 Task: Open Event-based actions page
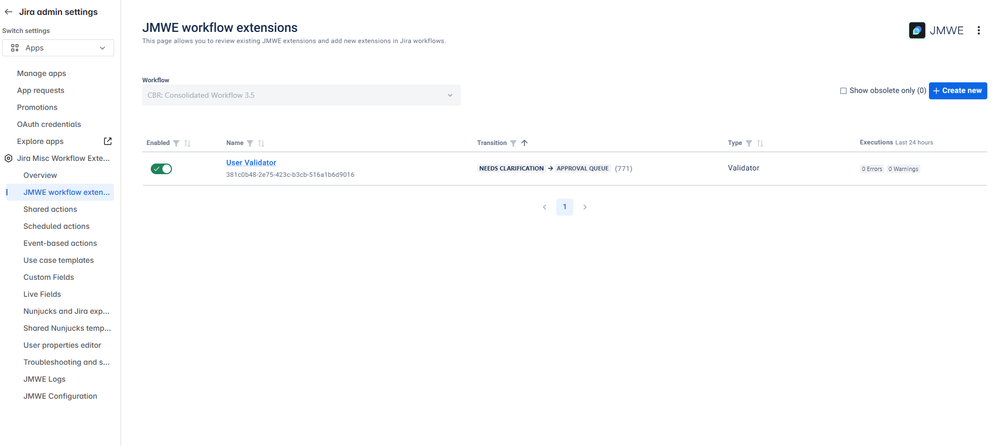[x=60, y=243]
